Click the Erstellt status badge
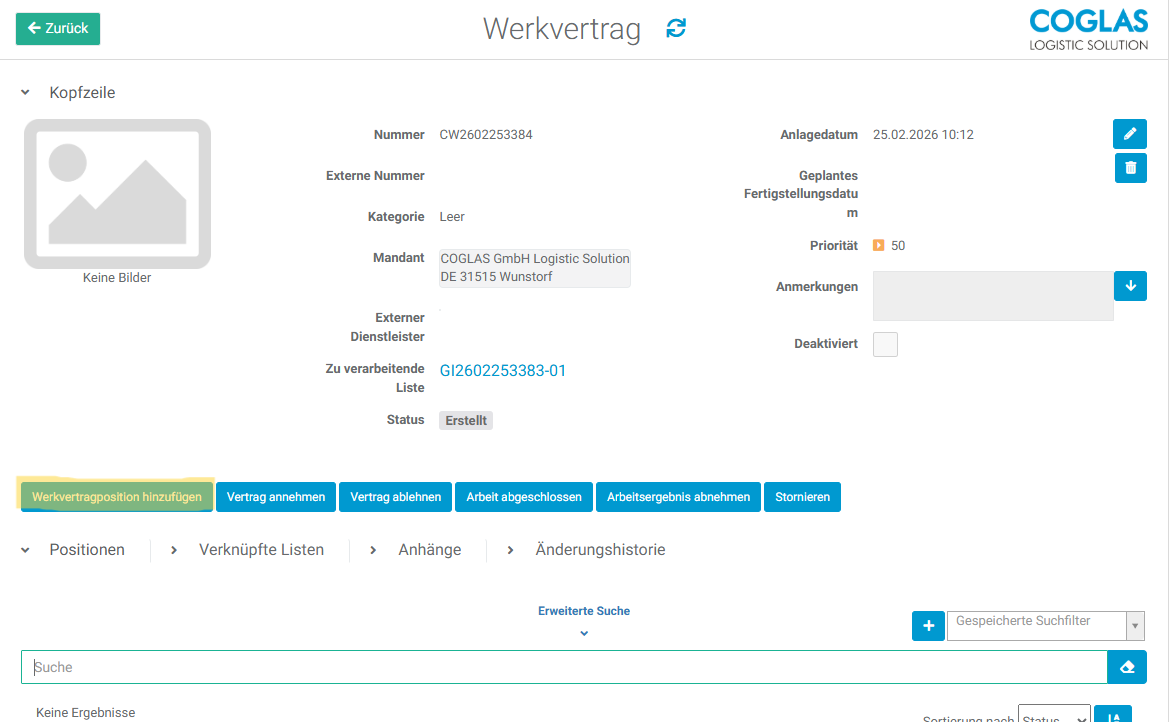The height and width of the screenshot is (722, 1169). click(x=466, y=421)
